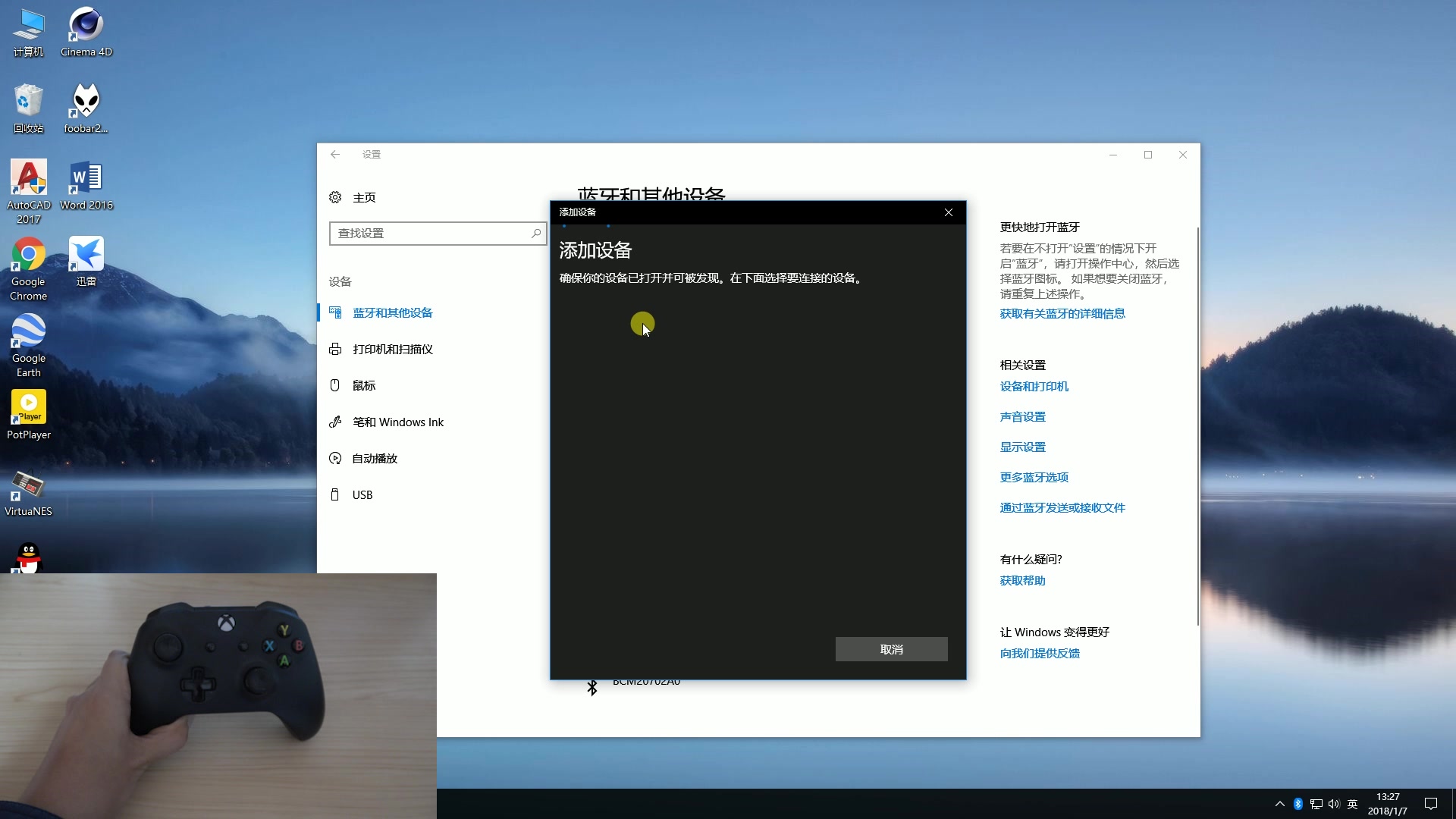Open 获取有关蓝牙的详细信息 link
This screenshot has height=819, width=1456.
coord(1062,313)
